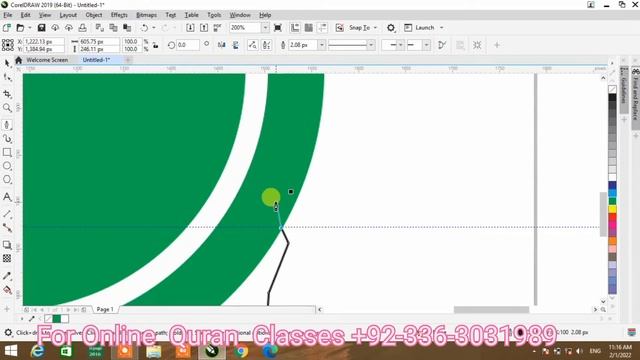Toggle Show Rulers button

tap(295, 28)
